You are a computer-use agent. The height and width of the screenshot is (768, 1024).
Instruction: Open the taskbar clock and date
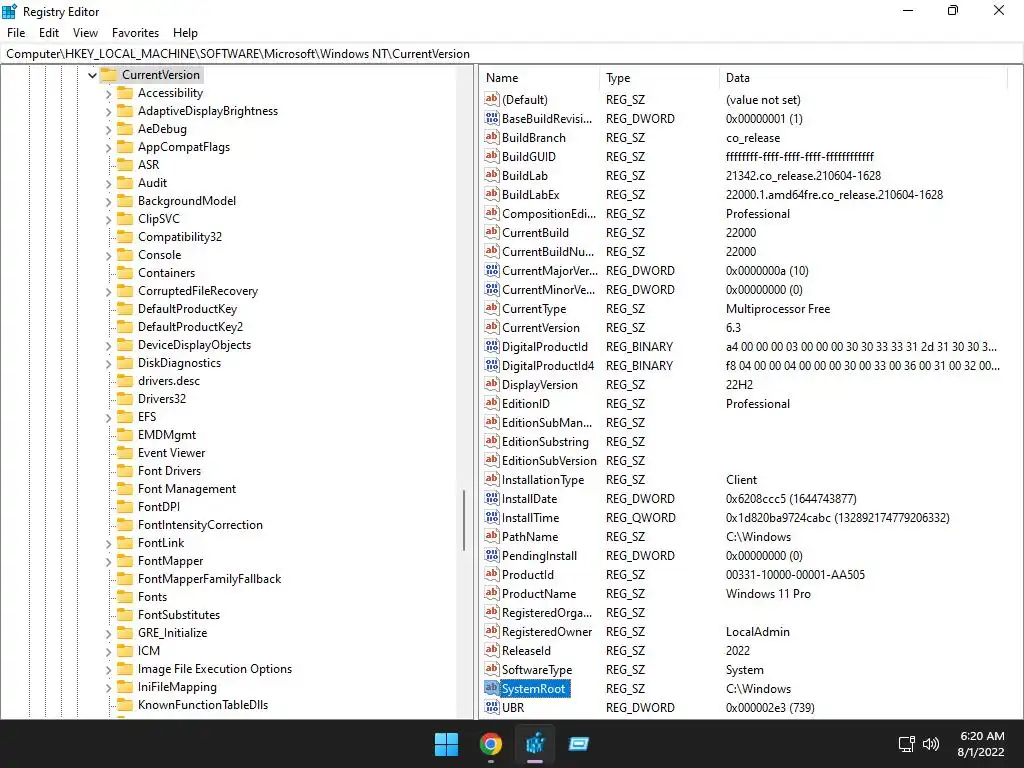(981, 744)
